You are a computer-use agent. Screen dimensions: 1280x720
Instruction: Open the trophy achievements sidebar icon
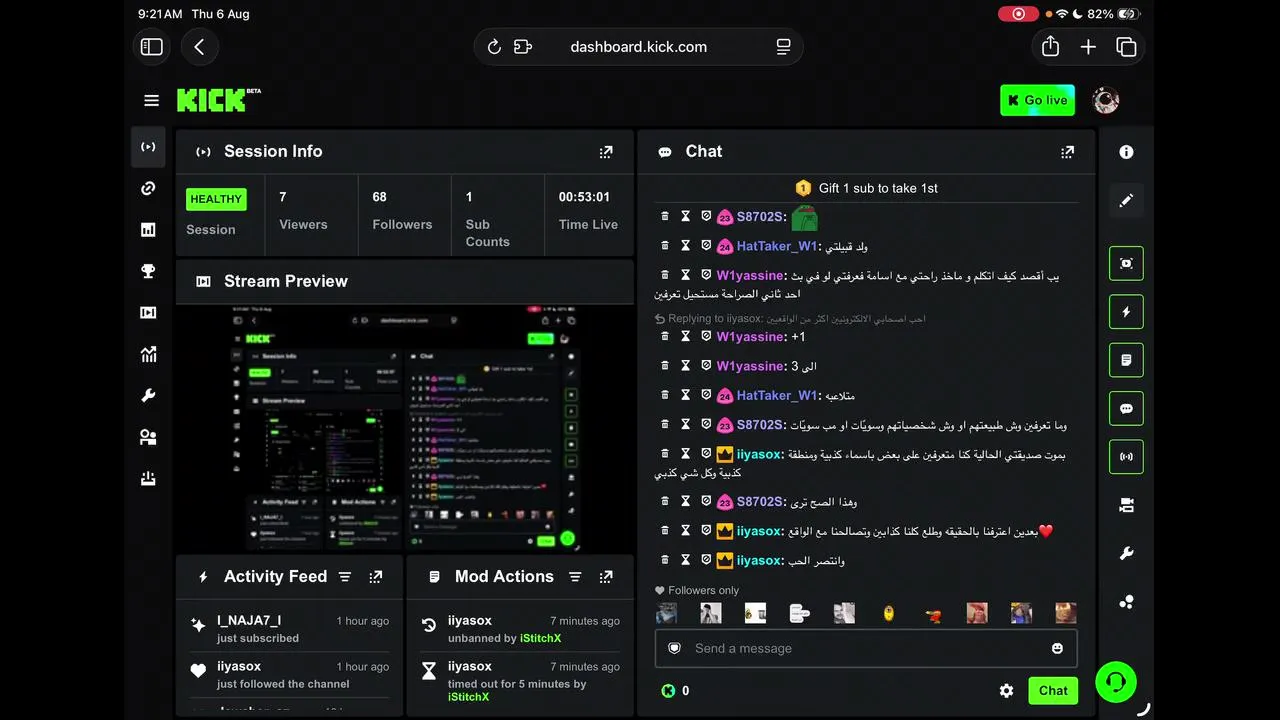click(x=148, y=271)
